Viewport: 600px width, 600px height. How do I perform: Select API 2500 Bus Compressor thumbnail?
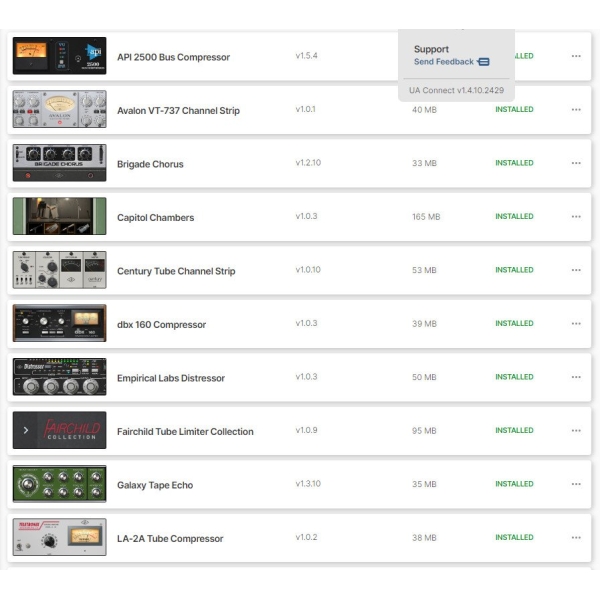pos(59,56)
